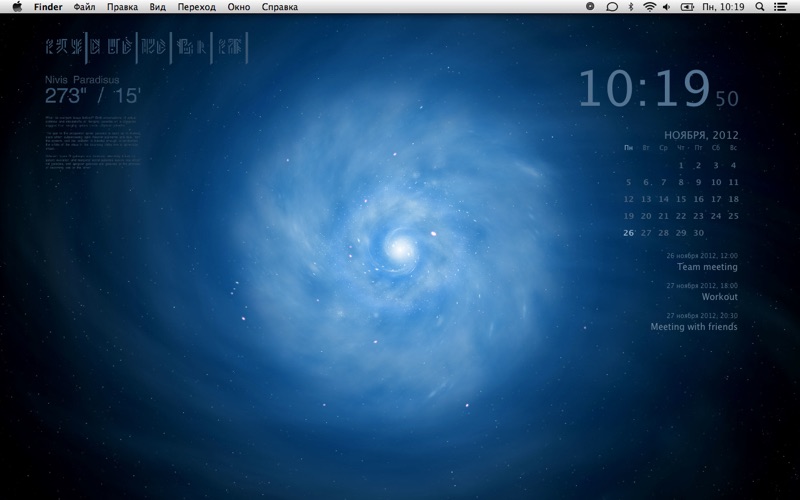Click the Чт weekday header in calendar
Image resolution: width=800 pixels, height=500 pixels.
coord(681,148)
